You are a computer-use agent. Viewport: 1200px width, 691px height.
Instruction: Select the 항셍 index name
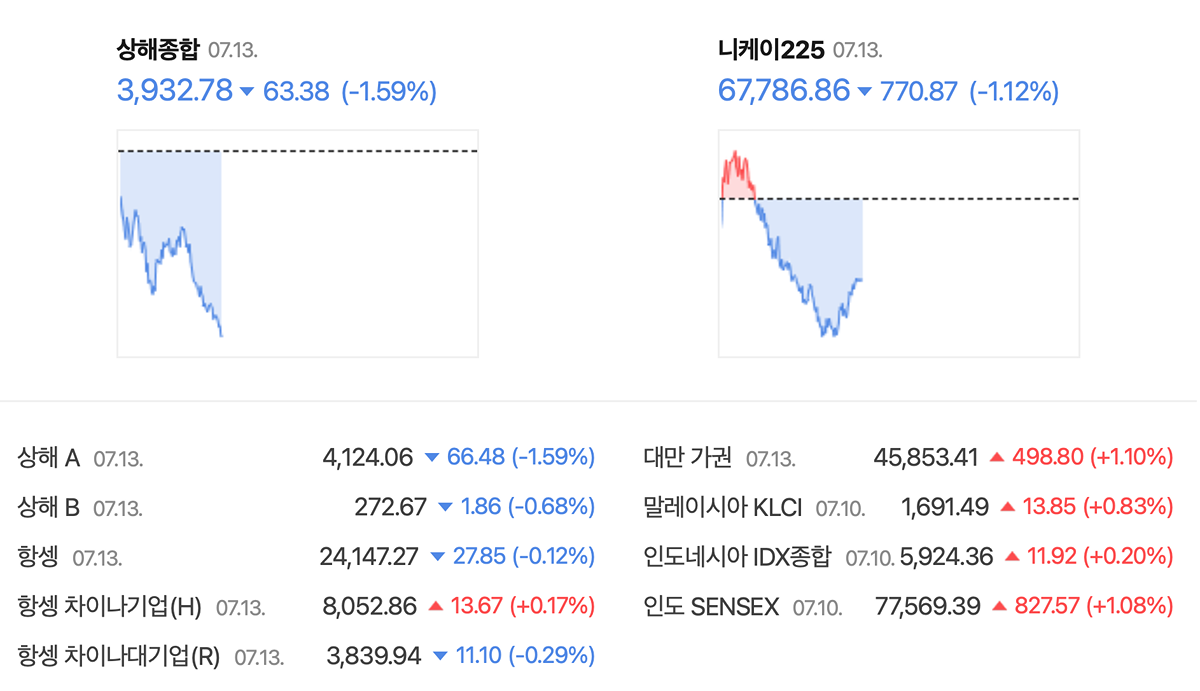point(39,556)
